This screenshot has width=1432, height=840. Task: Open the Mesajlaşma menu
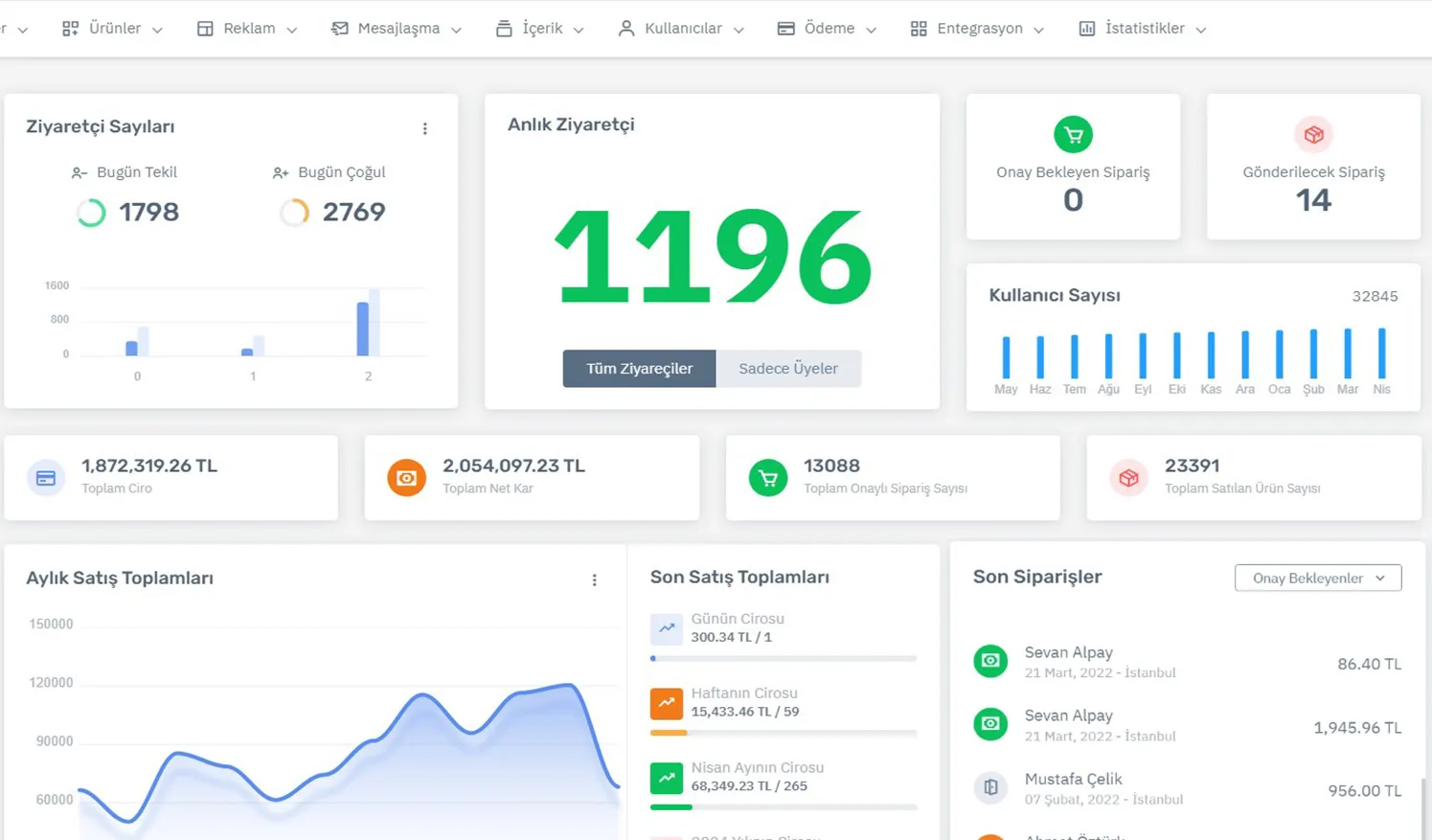(x=396, y=28)
